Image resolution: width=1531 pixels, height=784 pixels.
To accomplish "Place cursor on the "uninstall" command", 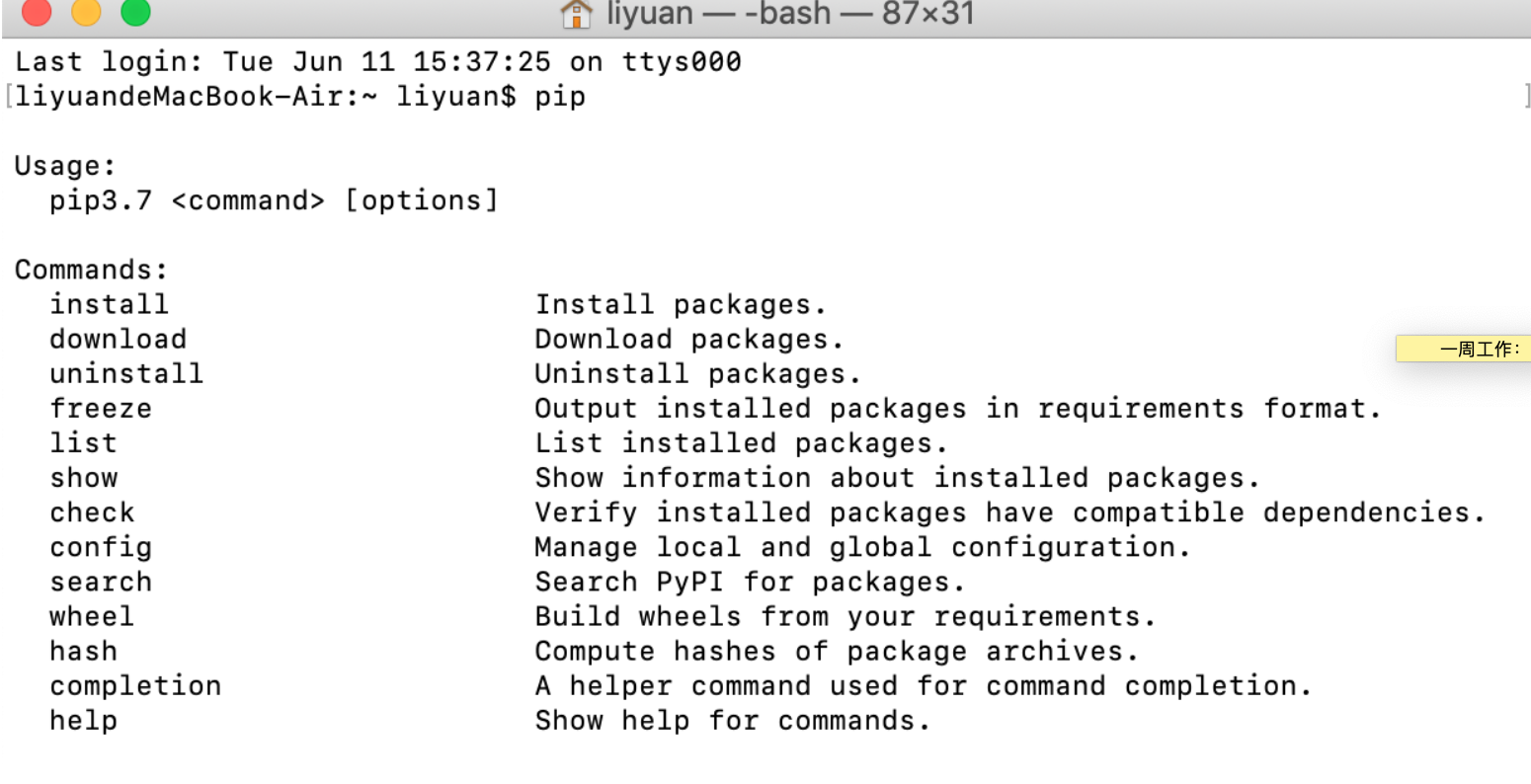I will click(x=126, y=373).
